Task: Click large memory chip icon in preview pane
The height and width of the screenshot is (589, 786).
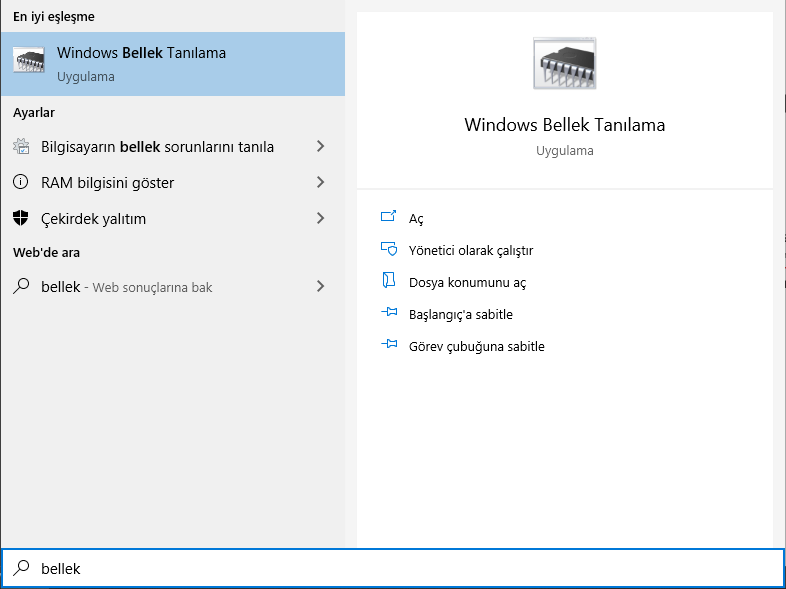Action: pos(564,63)
